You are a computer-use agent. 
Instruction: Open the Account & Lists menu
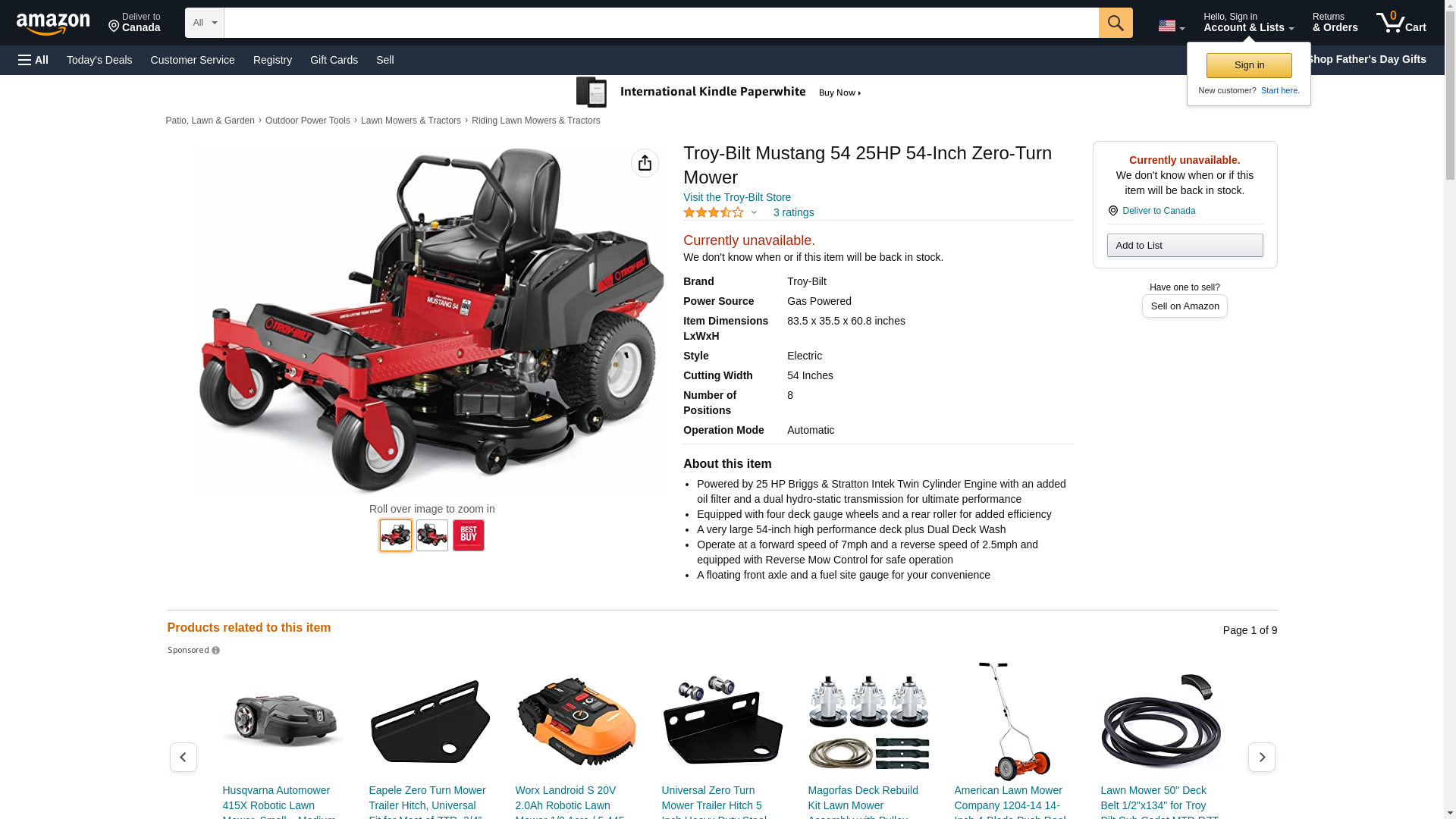click(1248, 23)
